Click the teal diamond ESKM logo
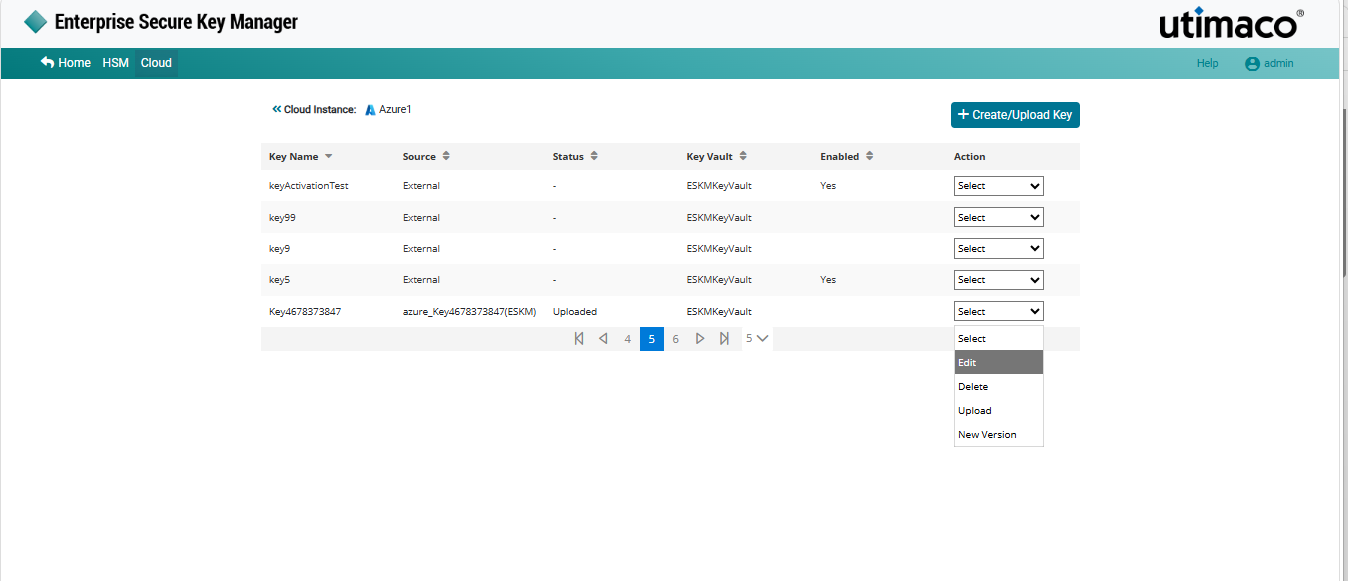 [x=35, y=22]
